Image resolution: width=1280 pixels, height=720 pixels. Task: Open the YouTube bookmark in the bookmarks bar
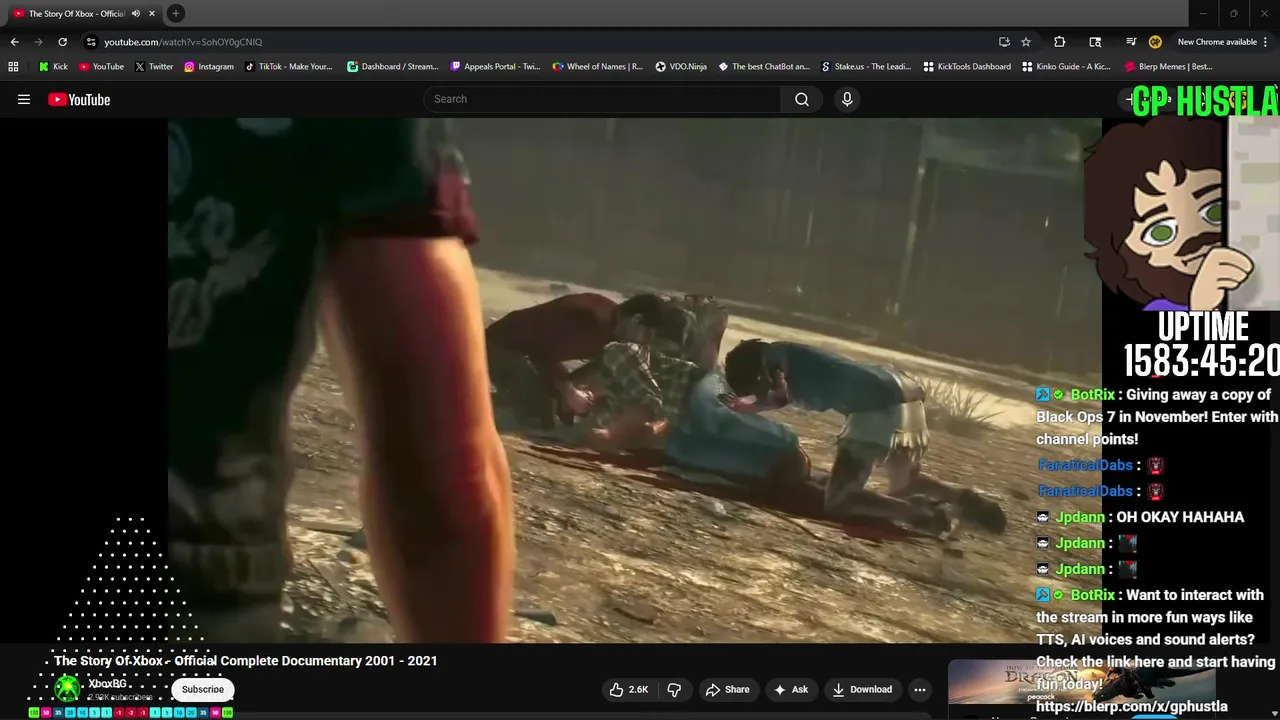pos(101,67)
